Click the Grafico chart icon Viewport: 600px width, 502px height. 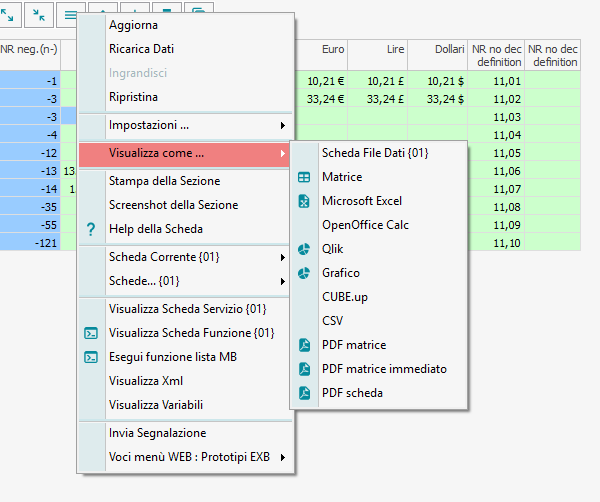[304, 273]
